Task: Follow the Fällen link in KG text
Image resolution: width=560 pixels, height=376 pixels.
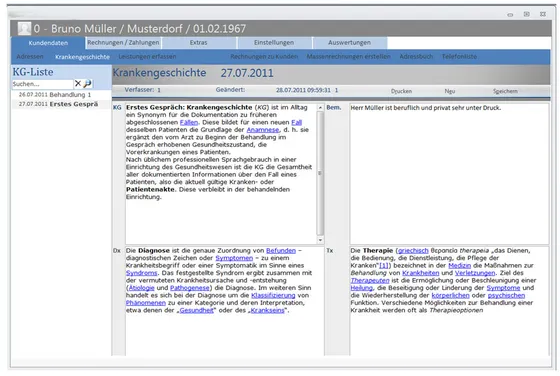Action: coord(189,122)
